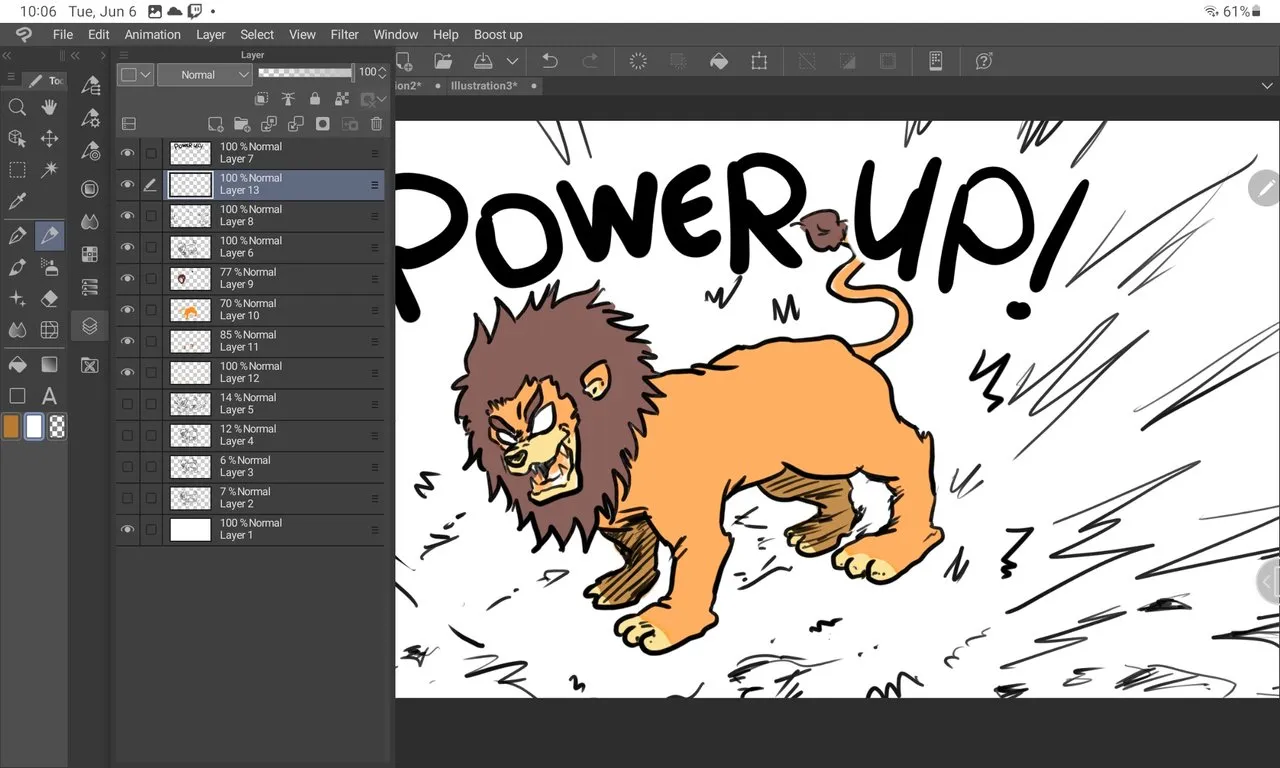Viewport: 1280px width, 768px height.
Task: Click the Delete Layer trash icon
Action: (x=376, y=124)
